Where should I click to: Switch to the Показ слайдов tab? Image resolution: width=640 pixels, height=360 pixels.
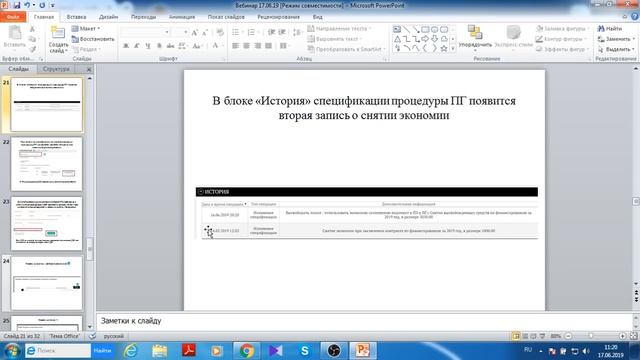[x=226, y=17]
